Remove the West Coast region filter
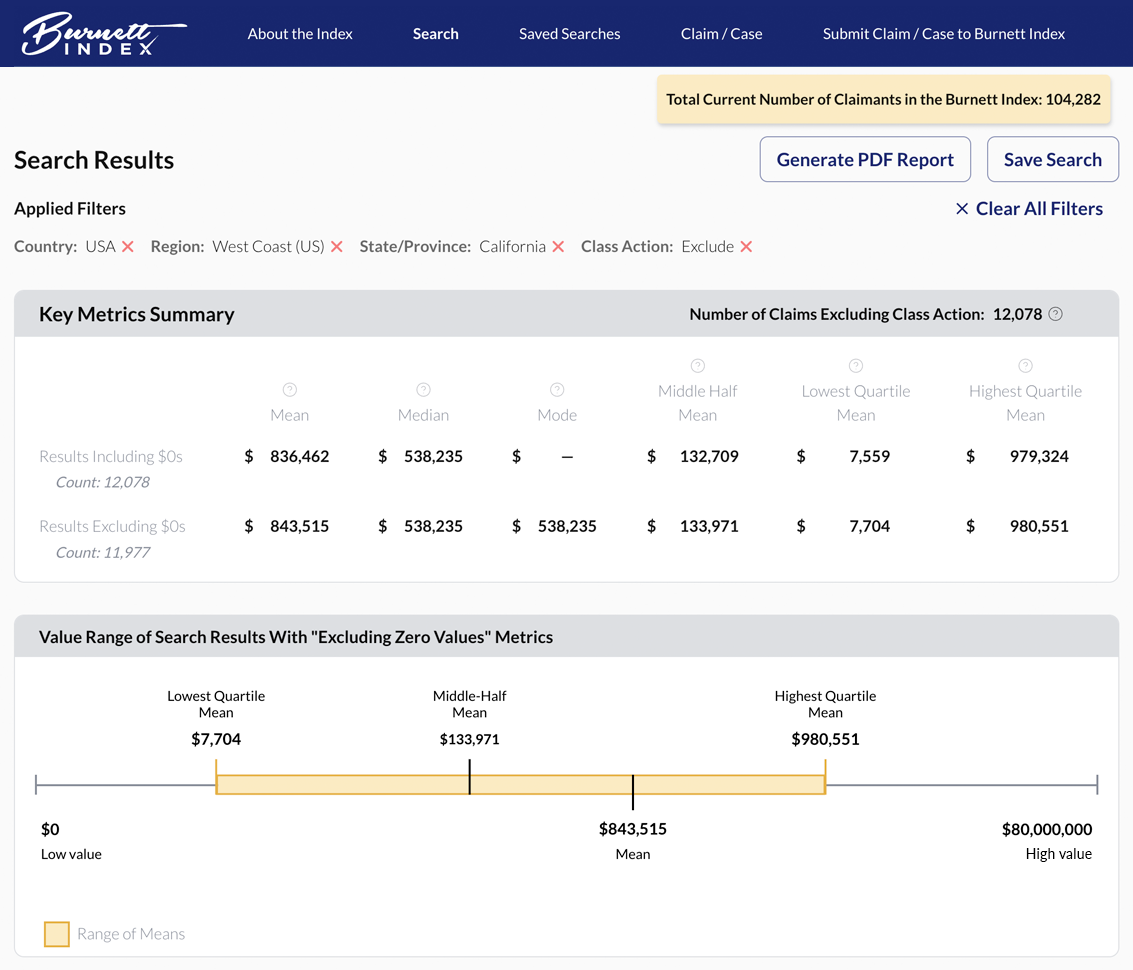 (337, 246)
